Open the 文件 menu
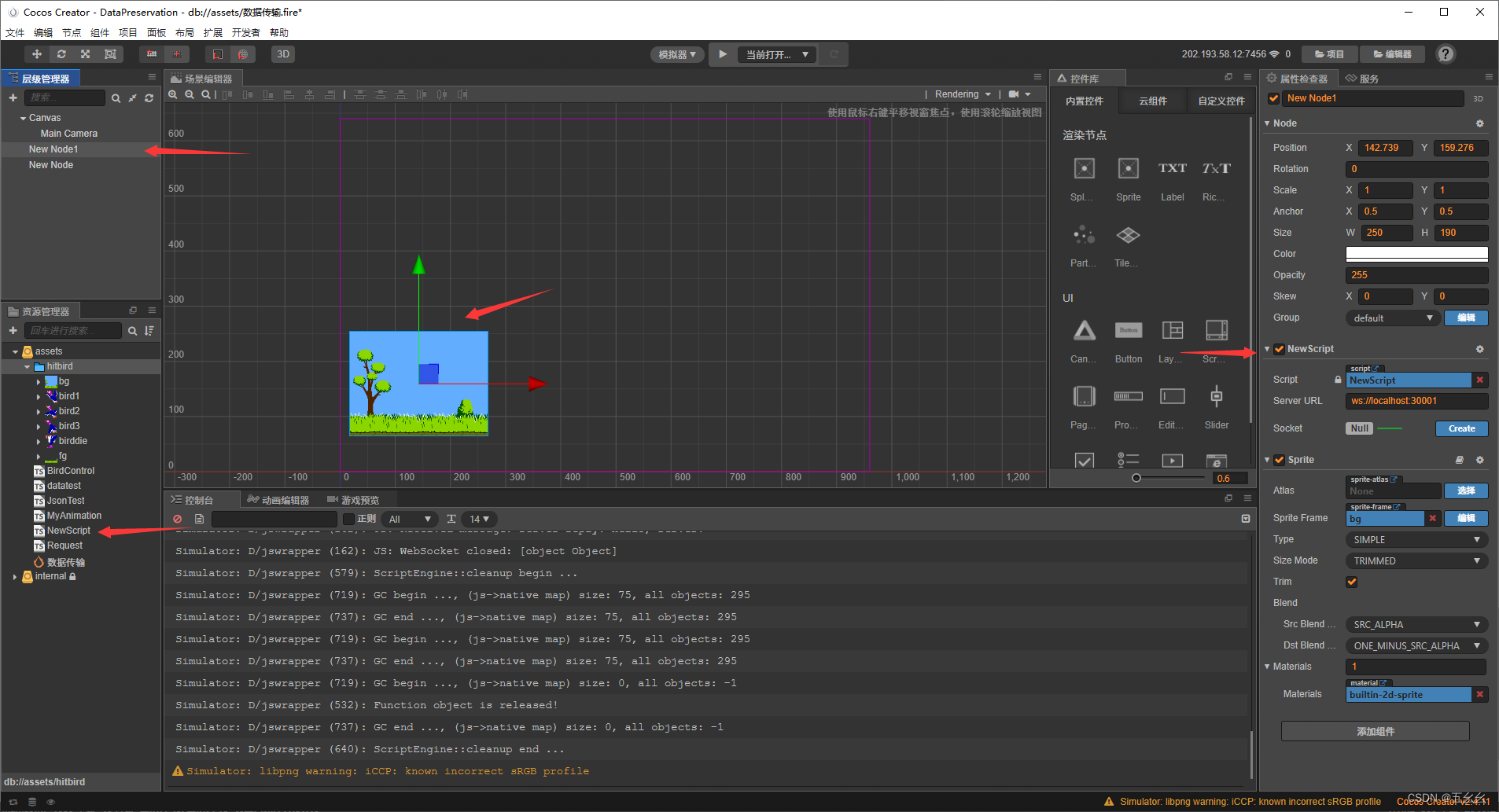1499x812 pixels. (14, 32)
